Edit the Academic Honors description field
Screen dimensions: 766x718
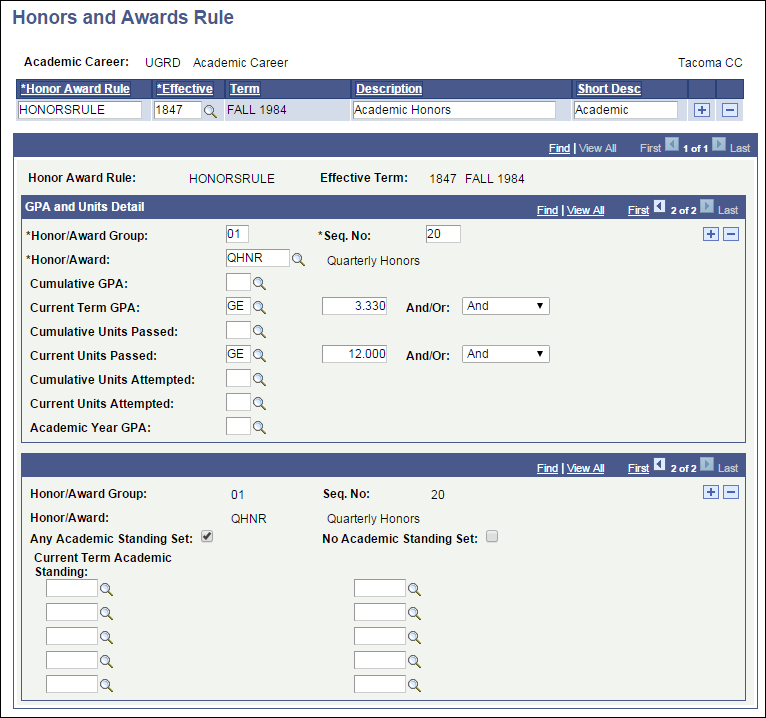point(454,110)
